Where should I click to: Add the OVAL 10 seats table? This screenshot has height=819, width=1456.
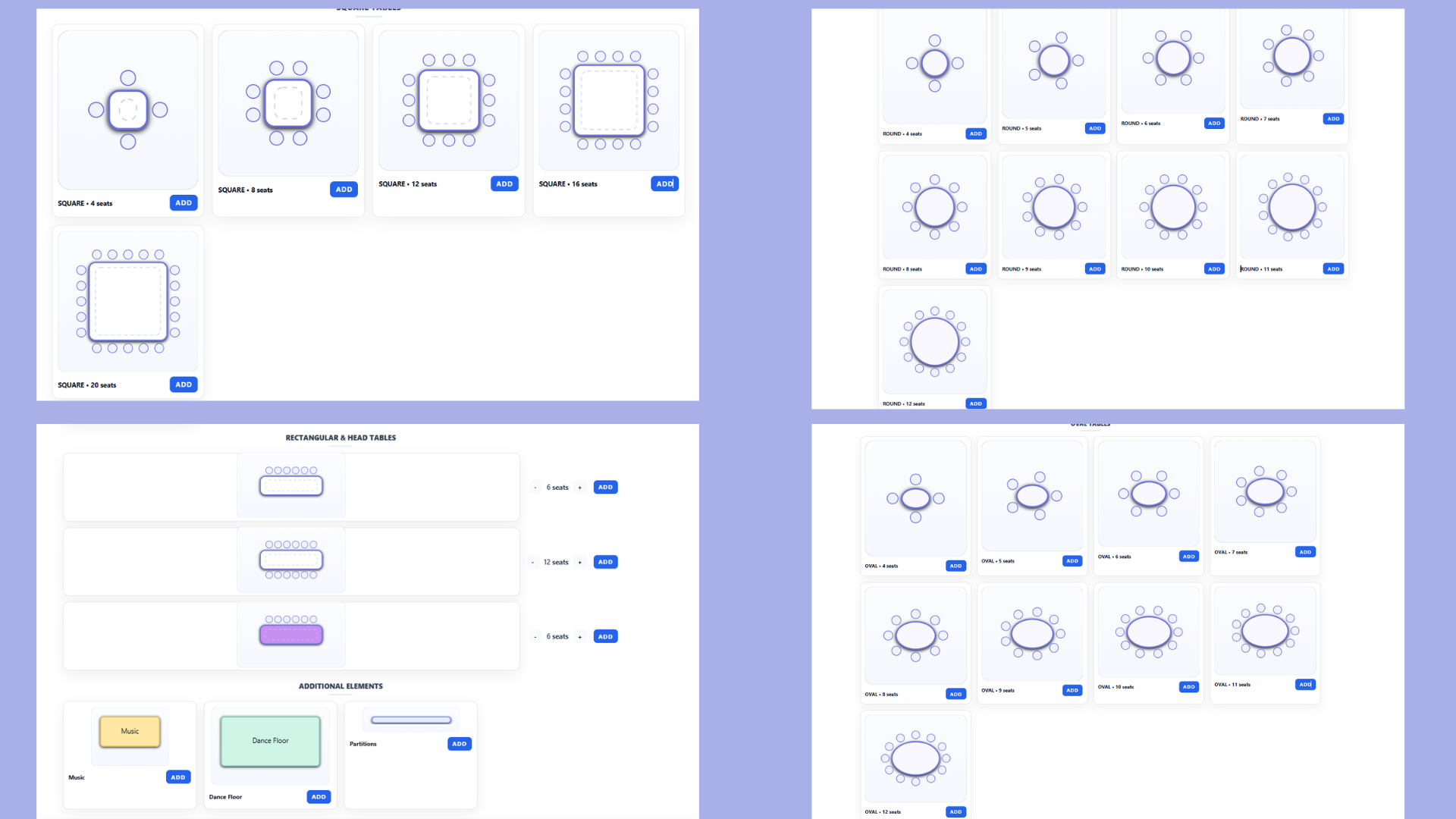point(1189,687)
